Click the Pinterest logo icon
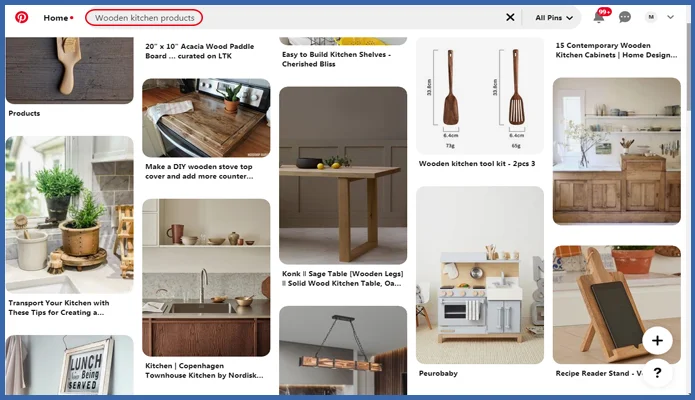The image size is (695, 400). coord(21,17)
